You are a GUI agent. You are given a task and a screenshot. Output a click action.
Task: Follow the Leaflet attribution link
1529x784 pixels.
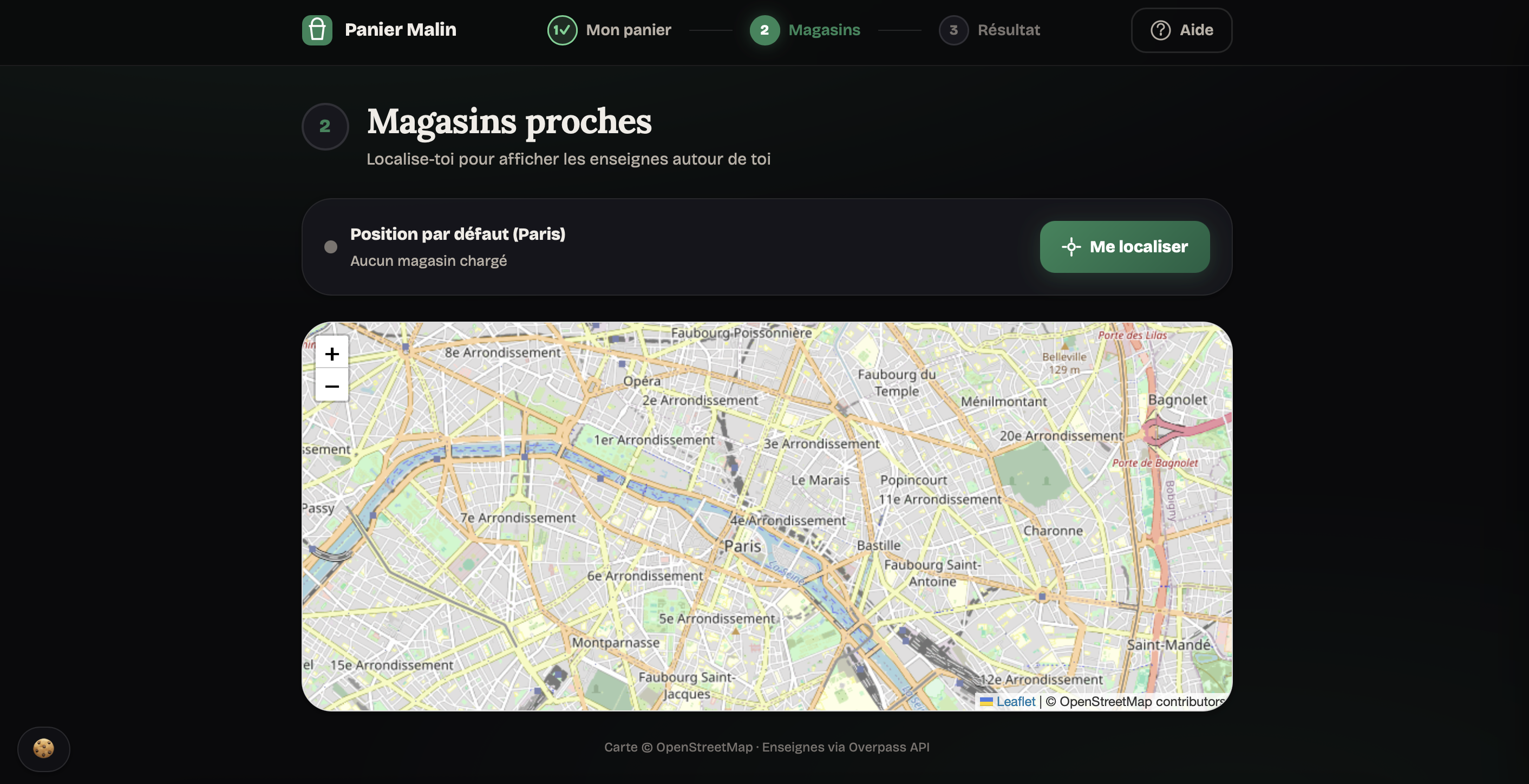1016,702
